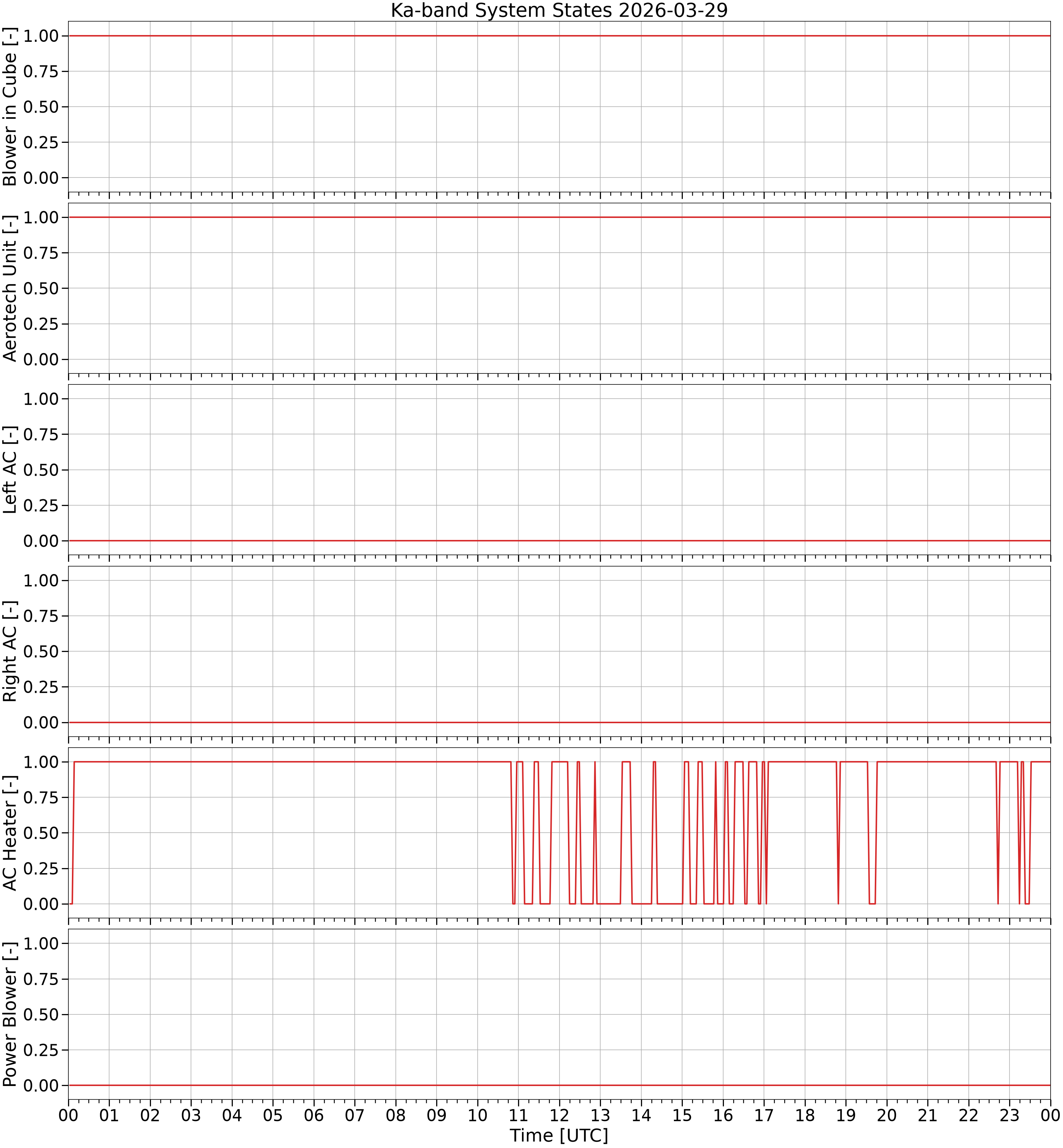The height and width of the screenshot is (1148, 1063).
Task: Click the Power Blower axis label
Action: tap(10, 1014)
